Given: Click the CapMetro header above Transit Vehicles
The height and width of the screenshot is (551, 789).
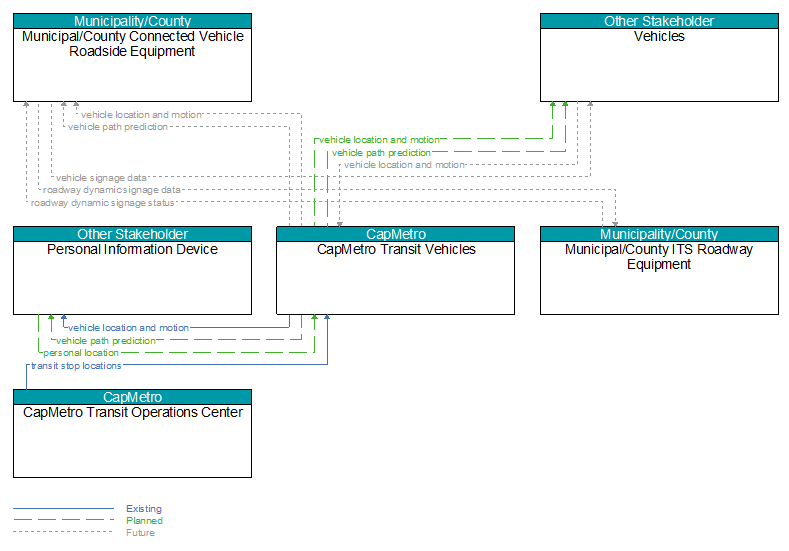Looking at the screenshot, I should coord(396,234).
